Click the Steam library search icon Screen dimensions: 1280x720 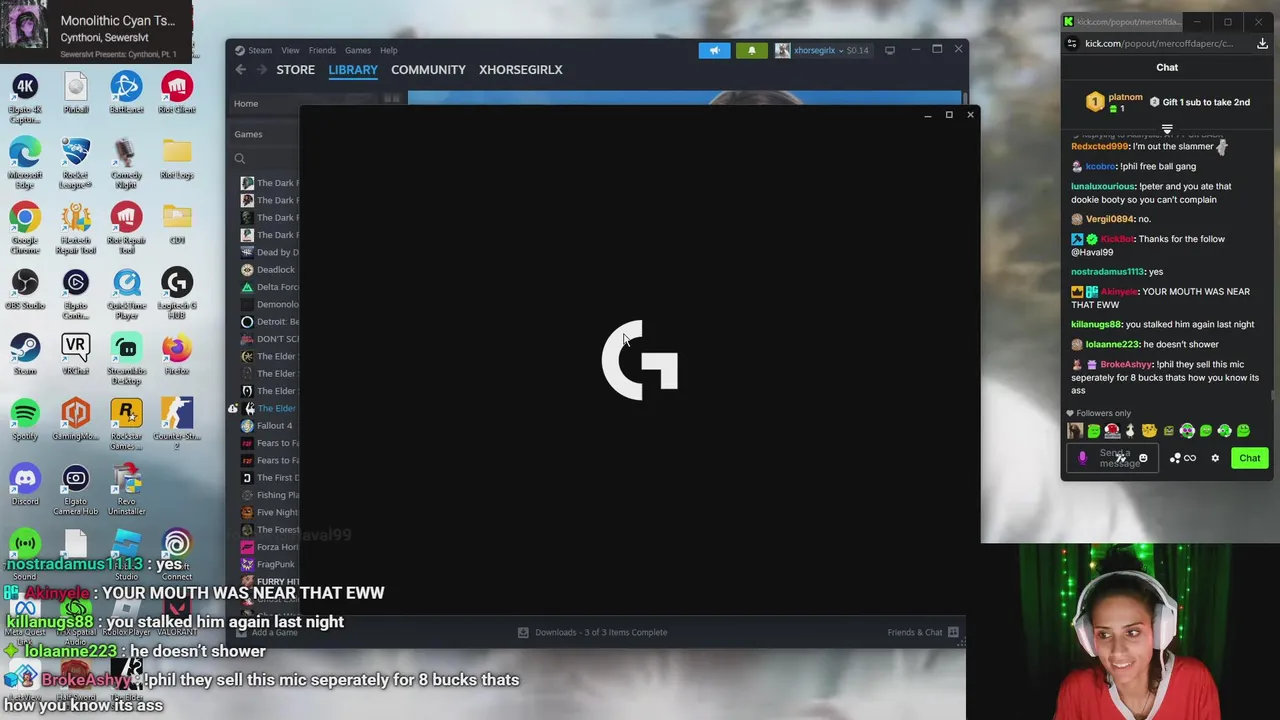tap(240, 159)
